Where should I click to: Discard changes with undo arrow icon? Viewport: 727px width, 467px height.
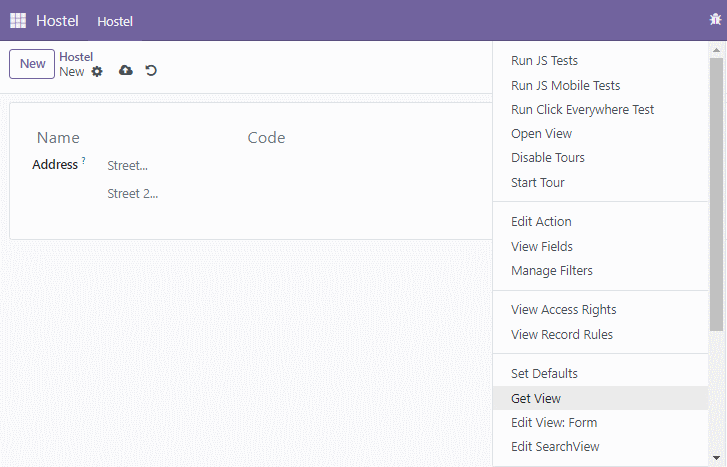coord(151,70)
